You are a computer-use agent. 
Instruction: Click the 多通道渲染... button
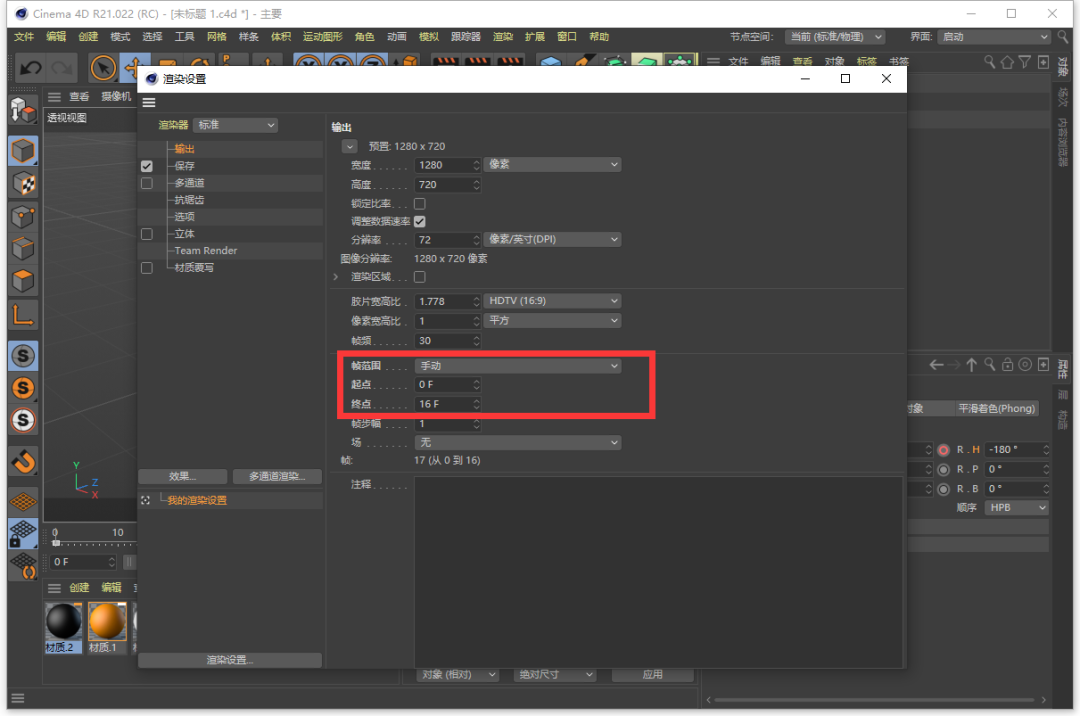(277, 476)
